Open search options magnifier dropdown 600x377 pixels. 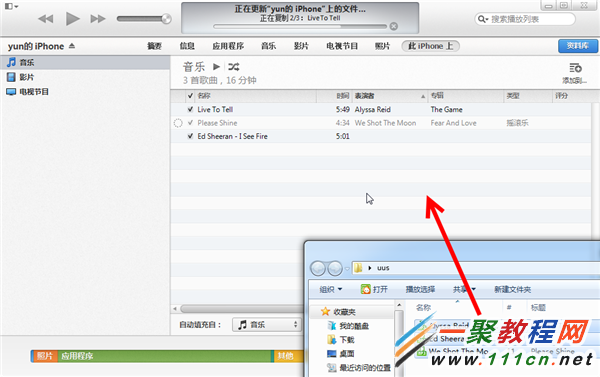pyautogui.click(x=483, y=19)
